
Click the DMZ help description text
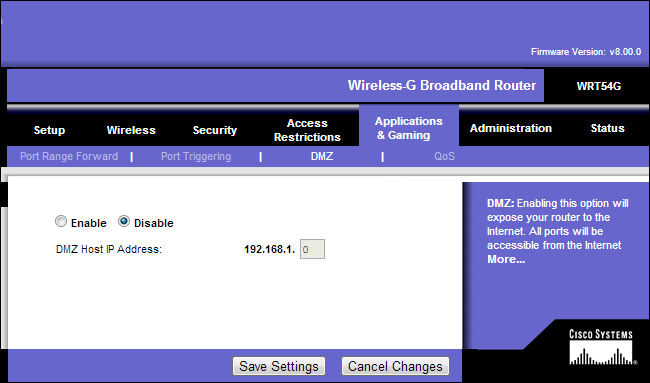[558, 224]
